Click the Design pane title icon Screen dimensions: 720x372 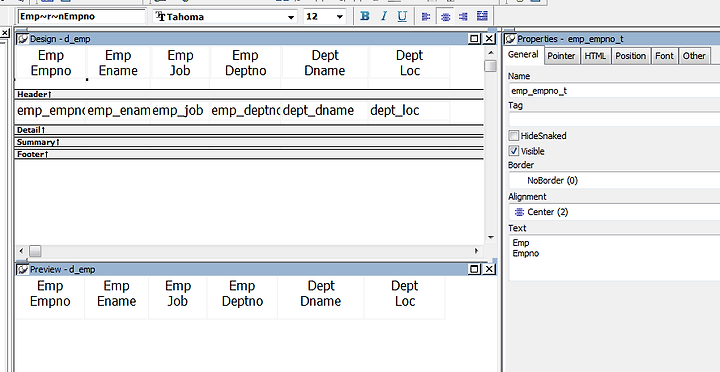click(x=22, y=39)
